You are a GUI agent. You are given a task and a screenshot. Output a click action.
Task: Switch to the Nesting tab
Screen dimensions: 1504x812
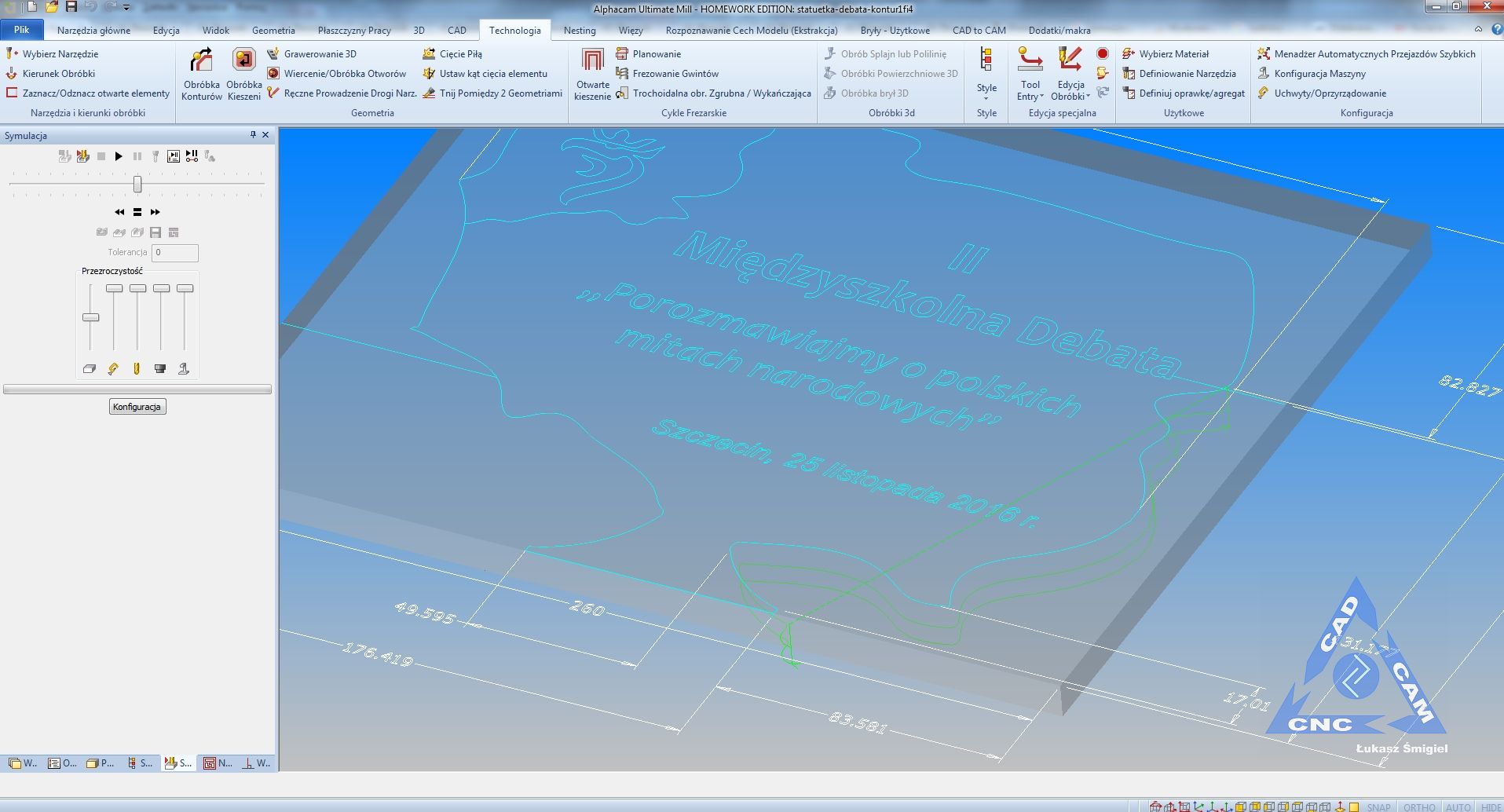point(580,30)
